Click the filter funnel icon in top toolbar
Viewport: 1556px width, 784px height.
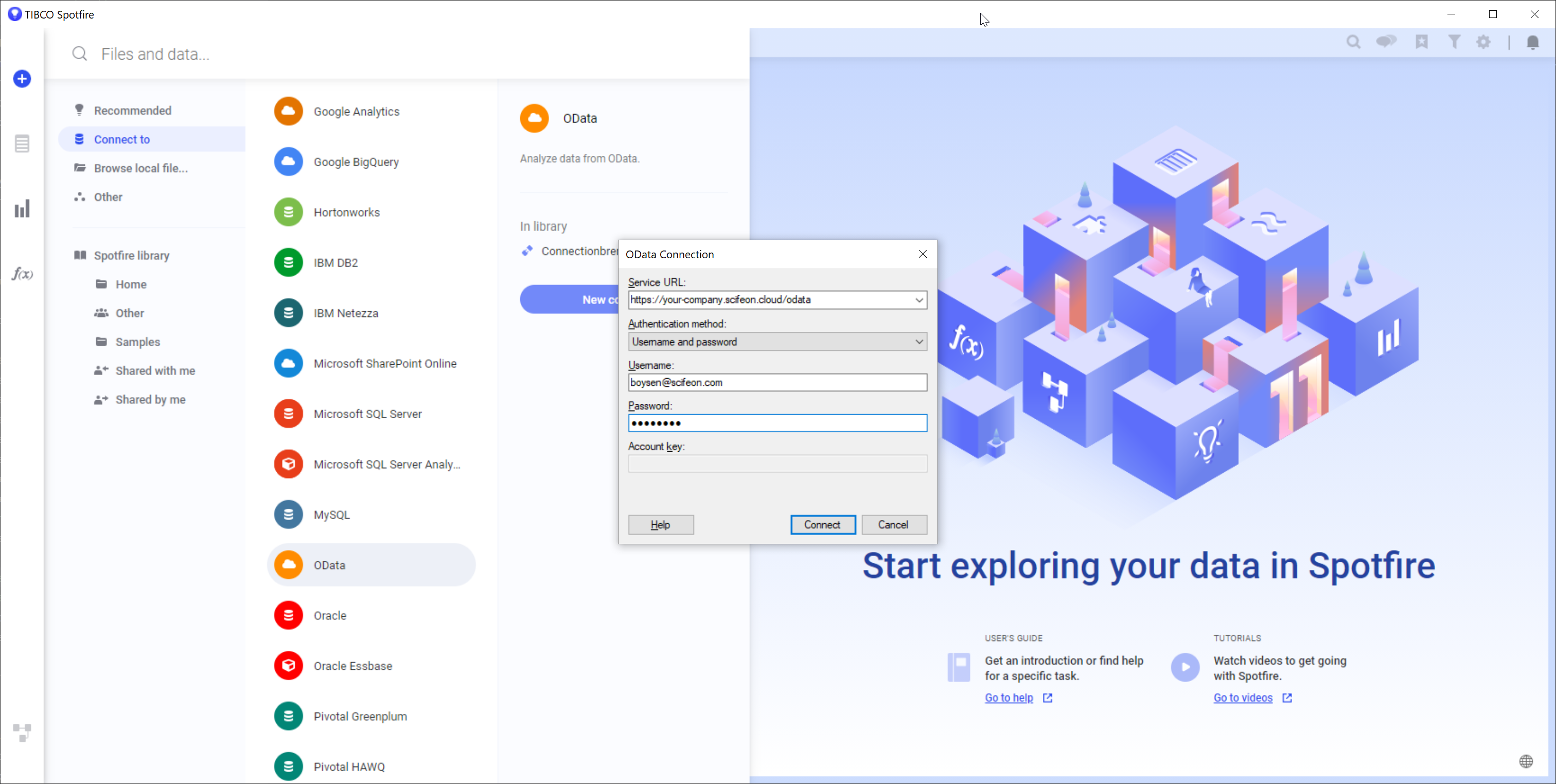(1454, 42)
